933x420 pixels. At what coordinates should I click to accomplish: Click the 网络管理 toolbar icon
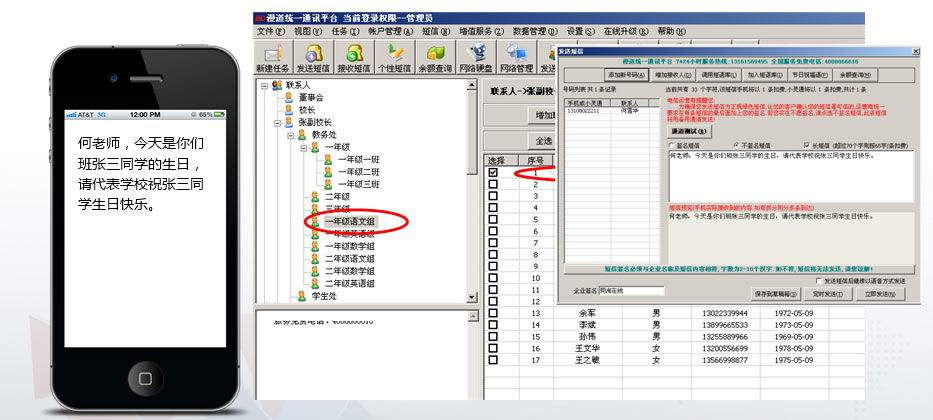click(x=516, y=57)
